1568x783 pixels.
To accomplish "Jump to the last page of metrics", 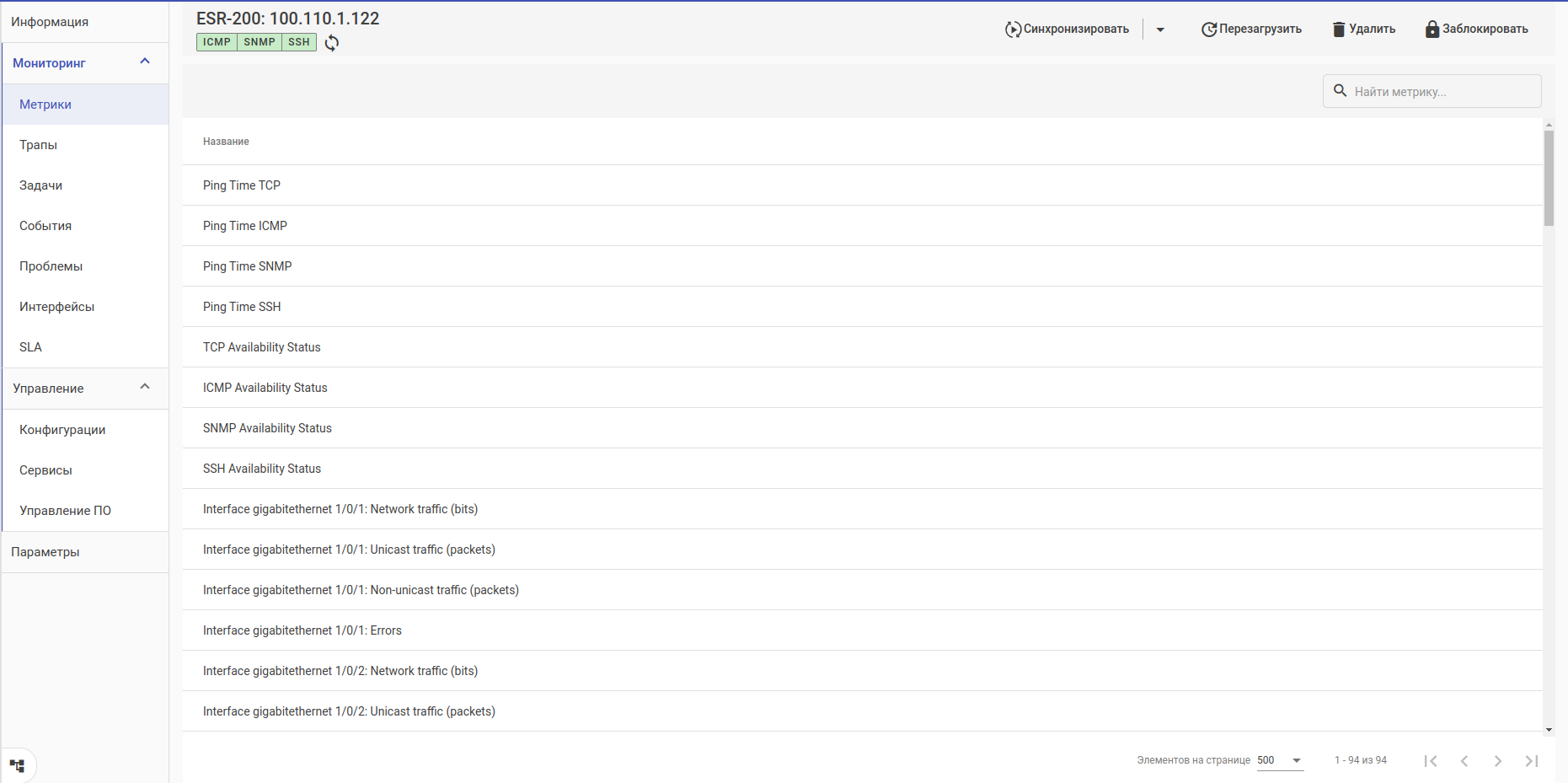I will click(1532, 761).
